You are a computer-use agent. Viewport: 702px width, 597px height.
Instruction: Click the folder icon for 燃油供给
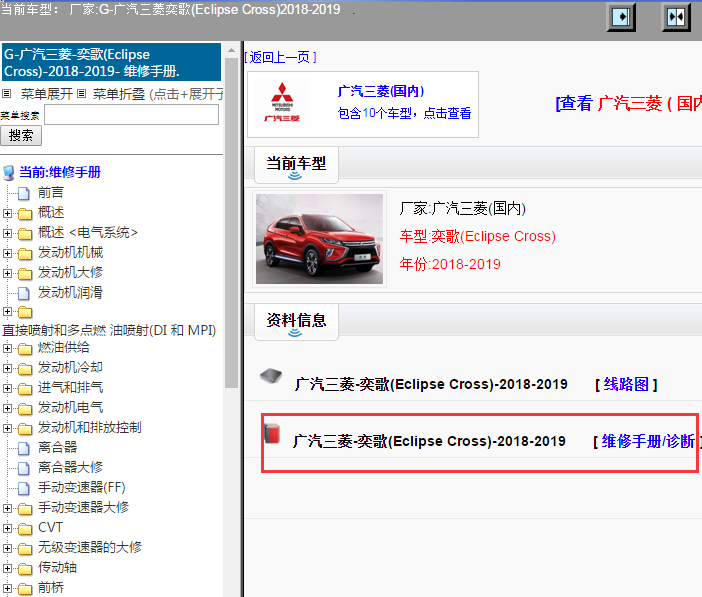click(25, 348)
